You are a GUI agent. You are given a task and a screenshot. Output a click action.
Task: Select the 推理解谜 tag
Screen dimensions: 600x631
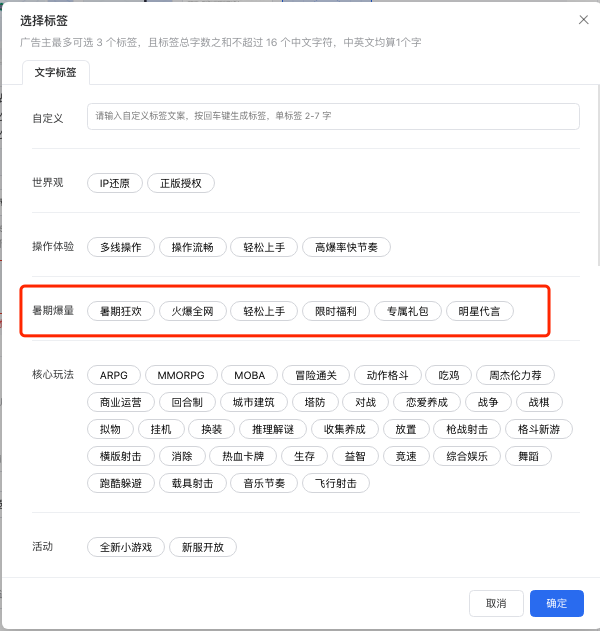273,429
